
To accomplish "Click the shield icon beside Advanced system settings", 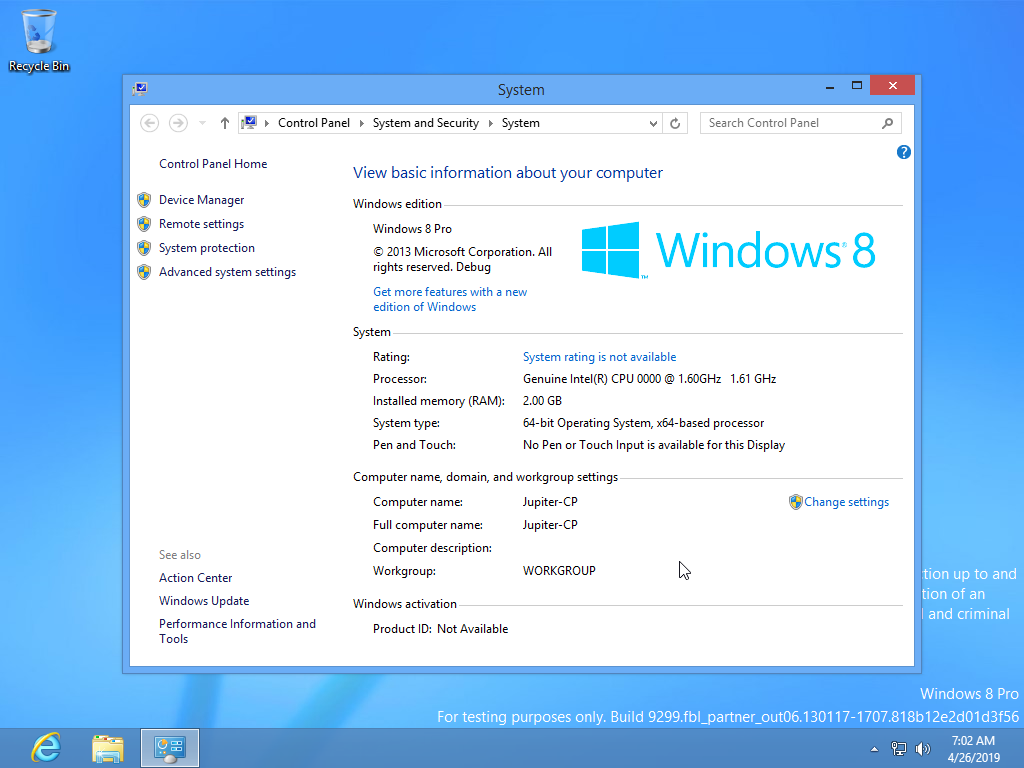I will 144,272.
